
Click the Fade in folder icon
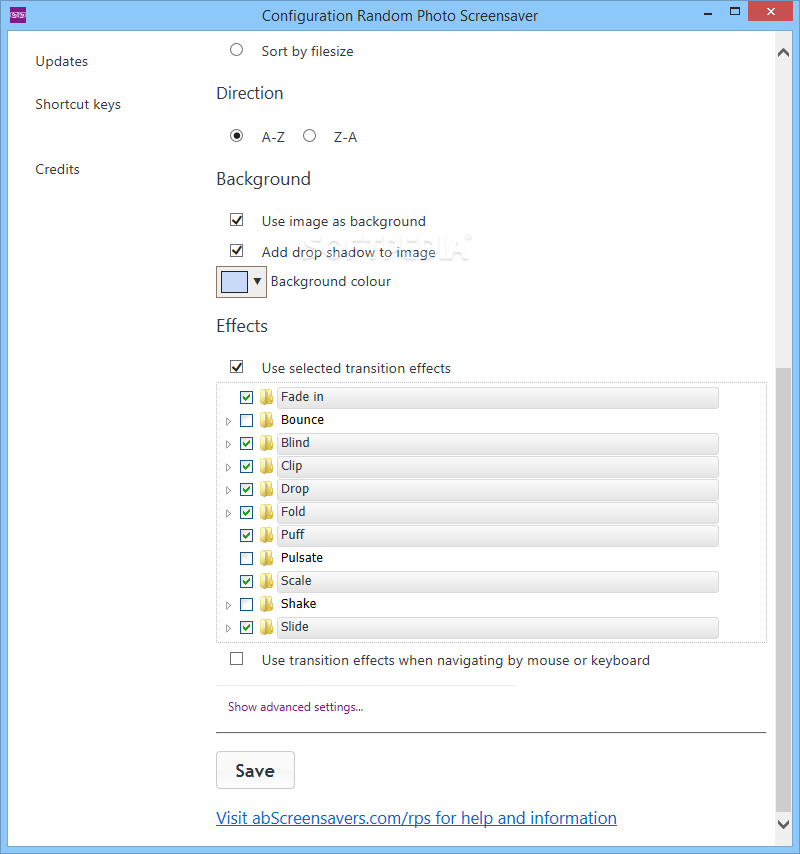[x=266, y=397]
